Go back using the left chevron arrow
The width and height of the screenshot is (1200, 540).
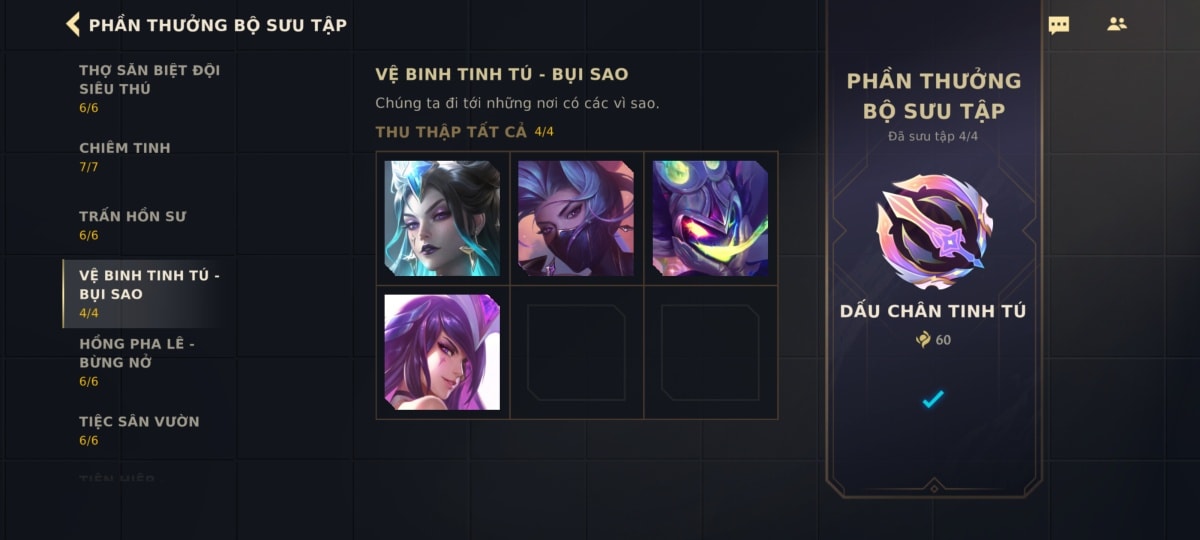coord(73,24)
